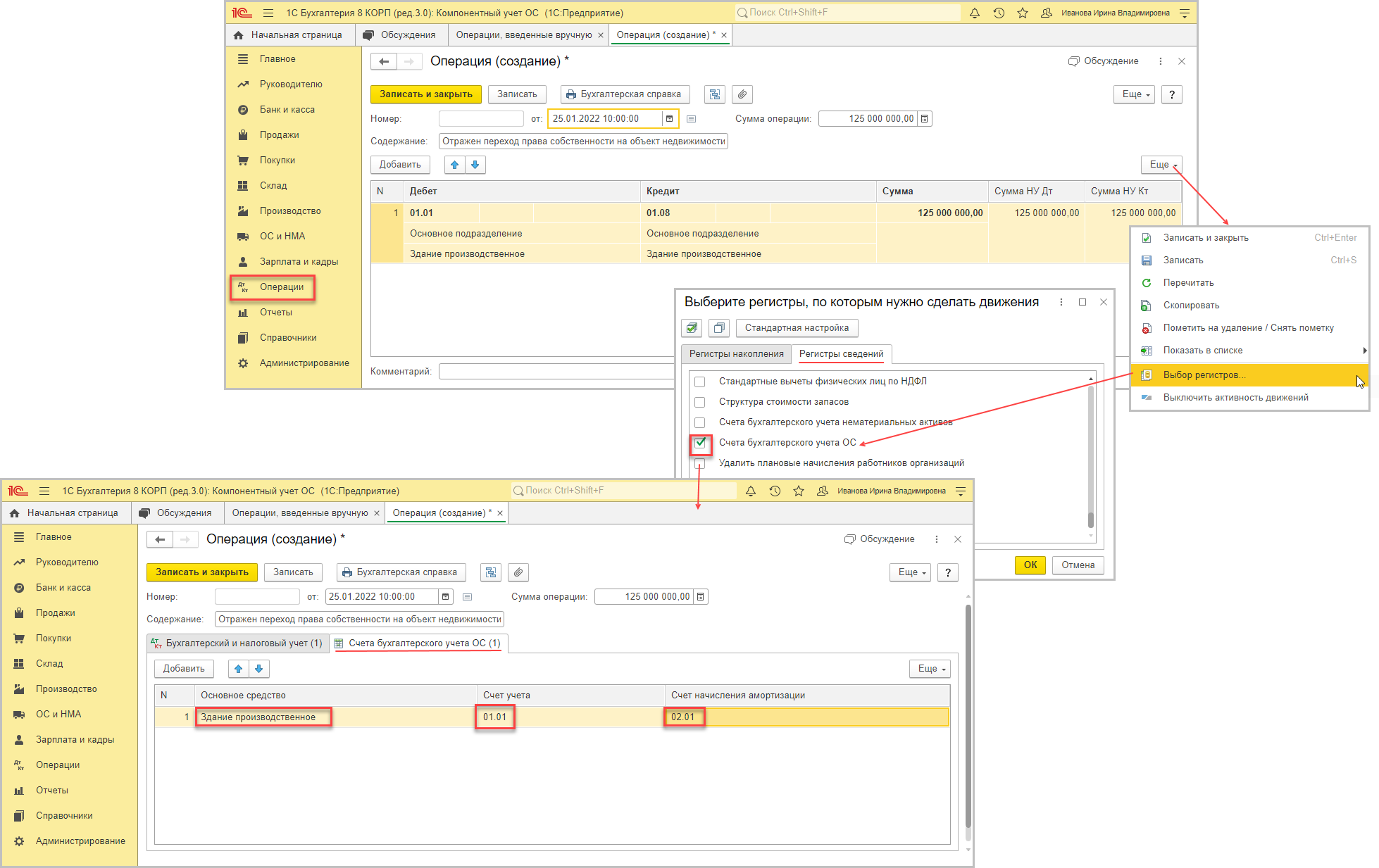The image size is (1379, 868).
Task: Focus search field in top window
Action: pyautogui.click(x=847, y=13)
